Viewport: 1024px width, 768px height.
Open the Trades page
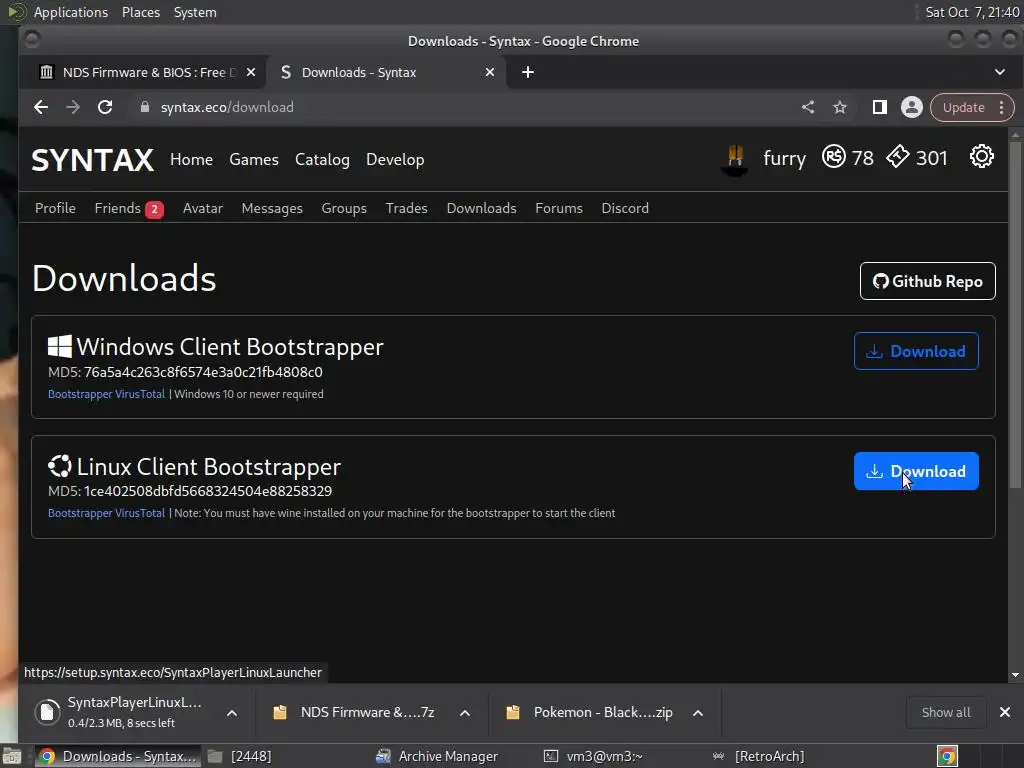pos(406,208)
